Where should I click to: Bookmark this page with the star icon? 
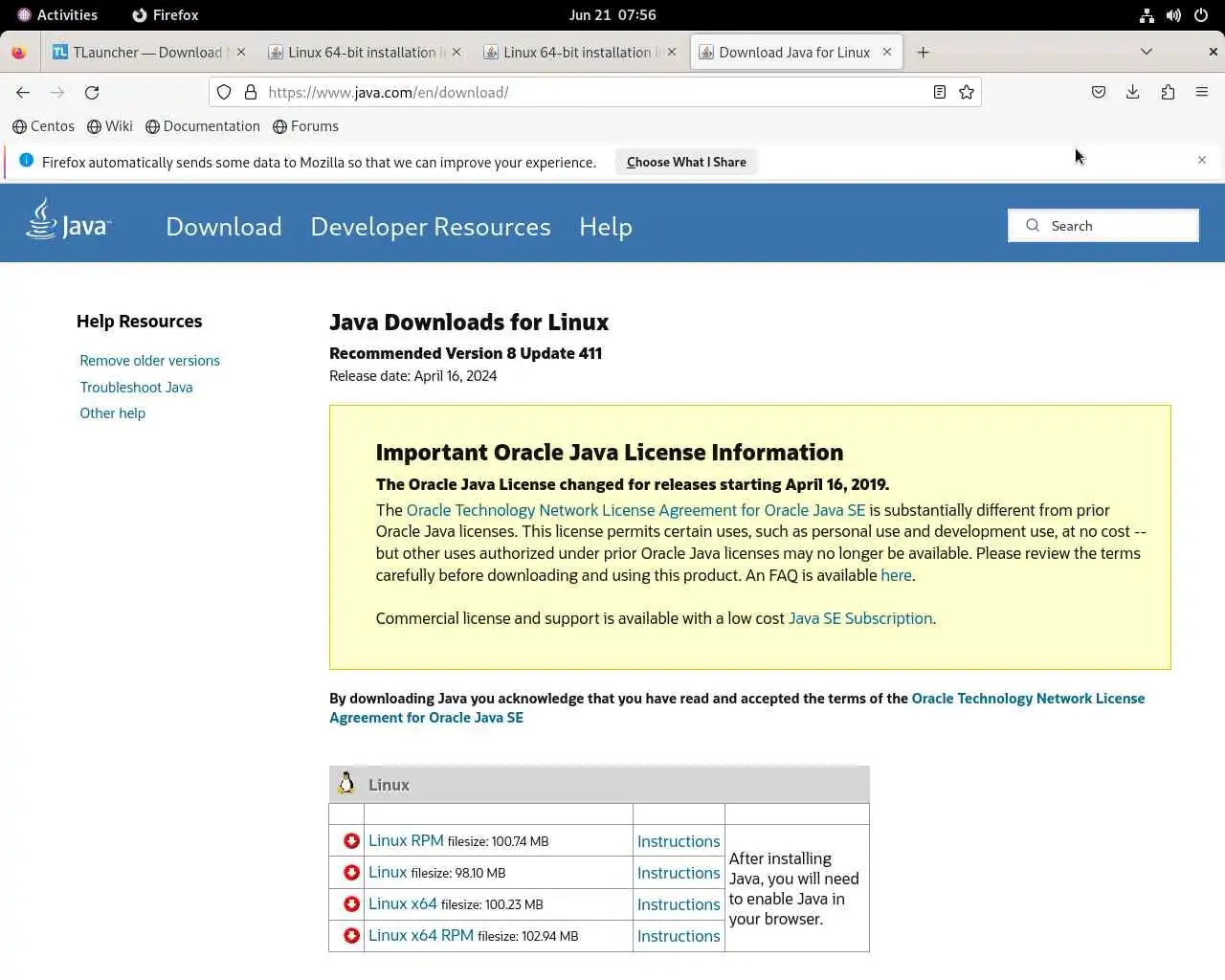coord(967,92)
